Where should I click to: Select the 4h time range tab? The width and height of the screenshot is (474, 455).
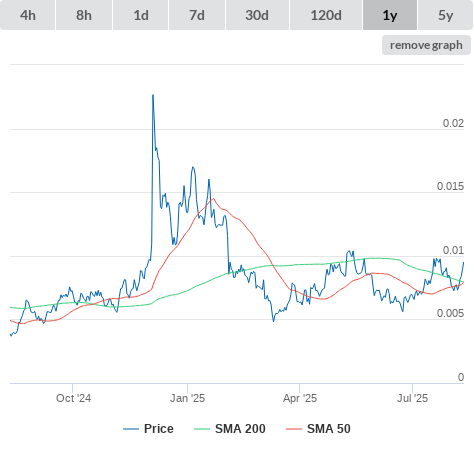point(28,15)
